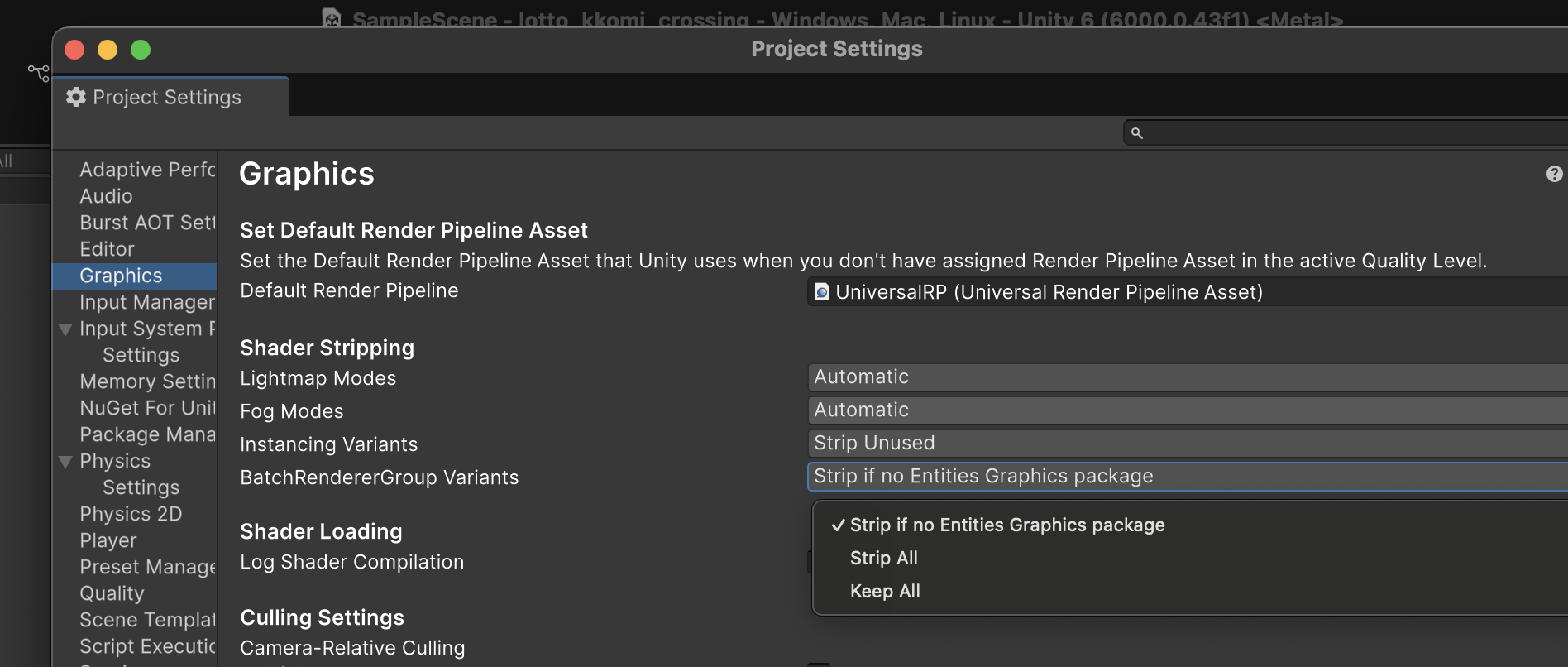Open the Lightmap Modes dropdown
This screenshot has height=667, width=1568.
[x=1188, y=377]
